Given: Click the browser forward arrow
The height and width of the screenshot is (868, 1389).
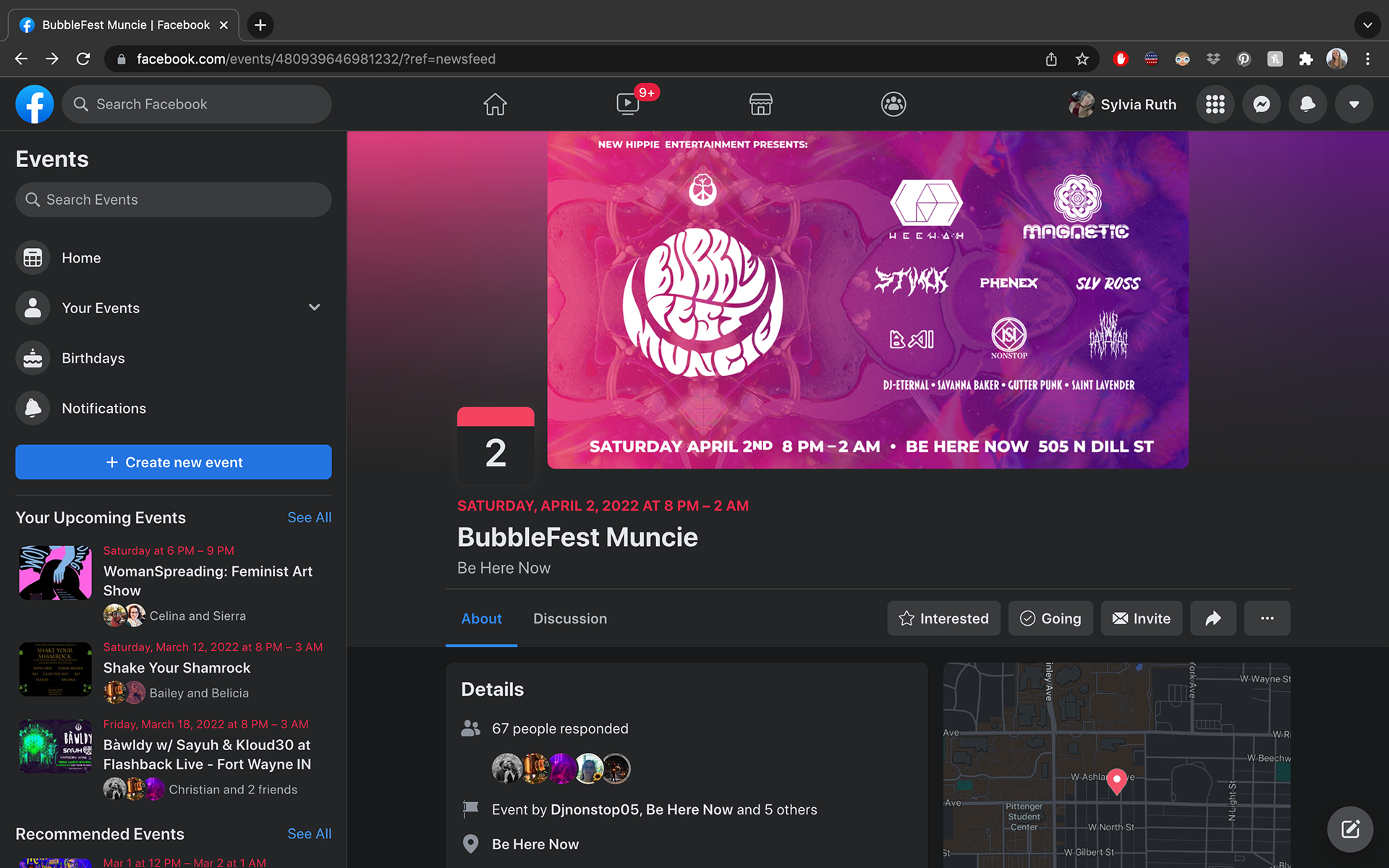Looking at the screenshot, I should click(x=52, y=59).
